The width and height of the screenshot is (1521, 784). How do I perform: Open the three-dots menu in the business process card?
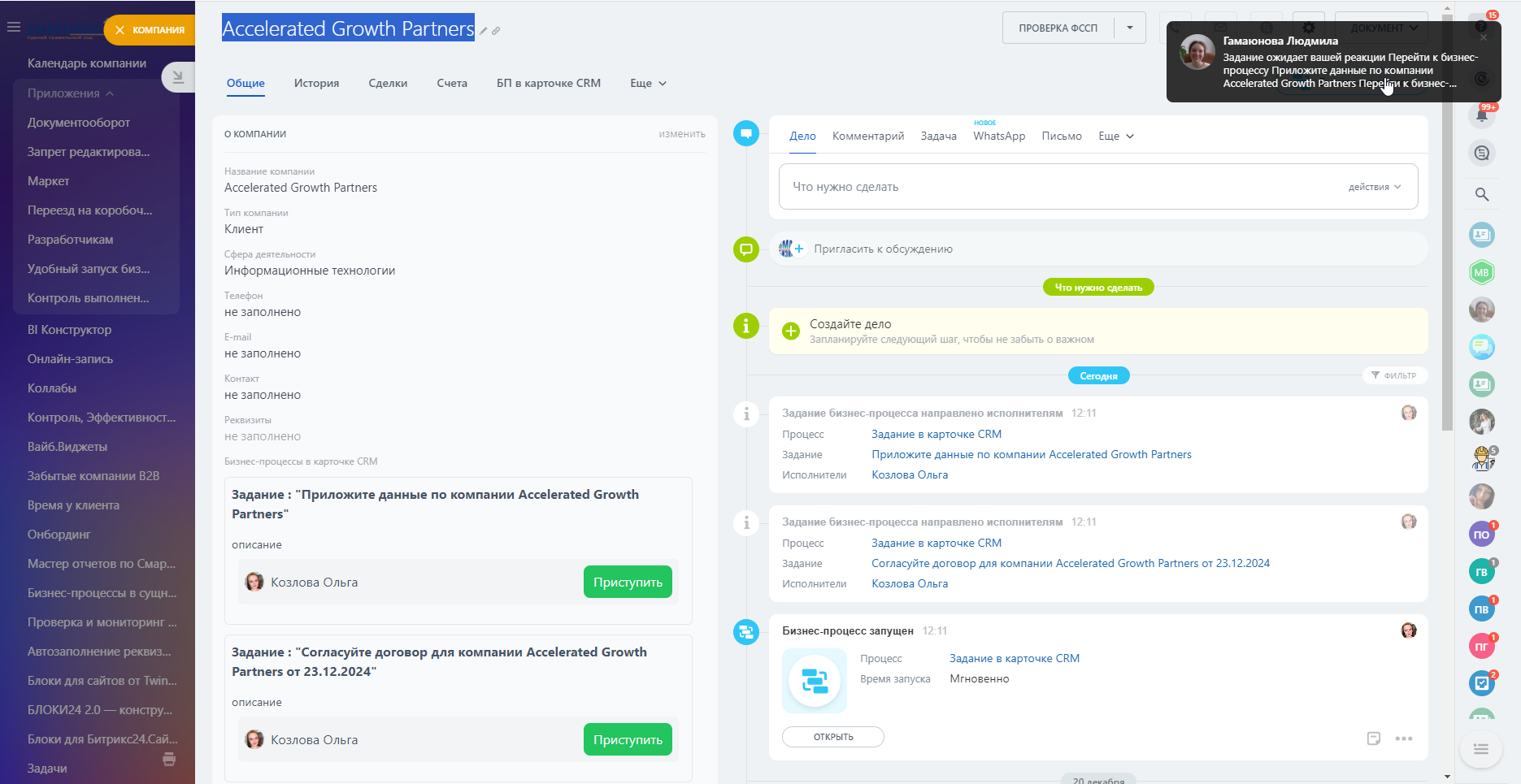pyautogui.click(x=1403, y=739)
